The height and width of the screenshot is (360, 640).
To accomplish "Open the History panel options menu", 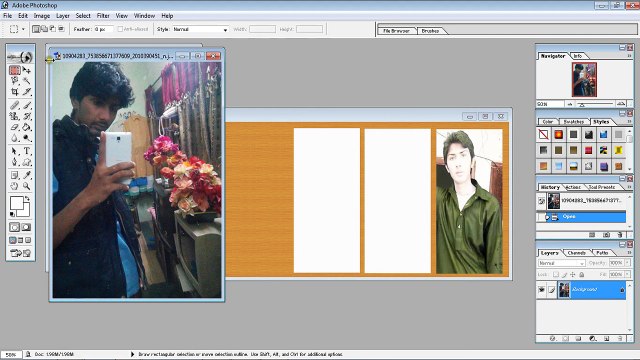I will (x=629, y=187).
